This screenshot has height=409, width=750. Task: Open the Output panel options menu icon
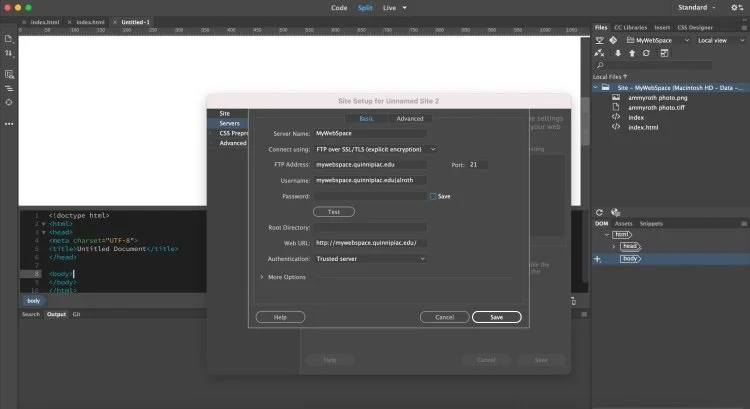584,314
